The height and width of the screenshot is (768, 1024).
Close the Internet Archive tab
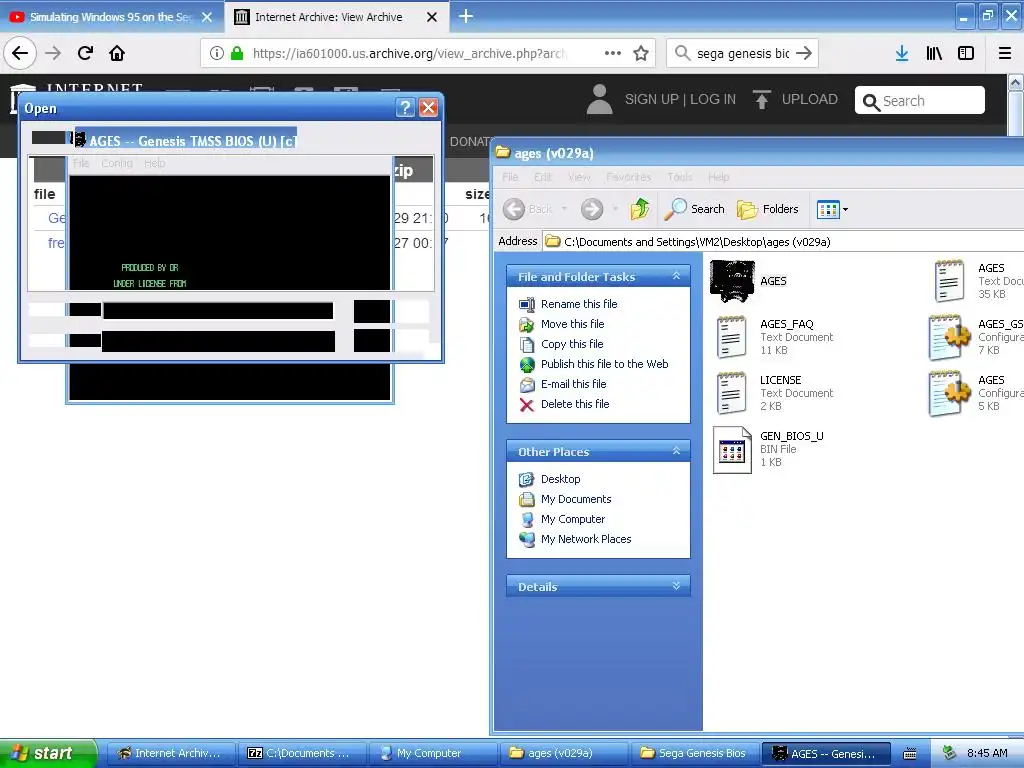pyautogui.click(x=432, y=17)
